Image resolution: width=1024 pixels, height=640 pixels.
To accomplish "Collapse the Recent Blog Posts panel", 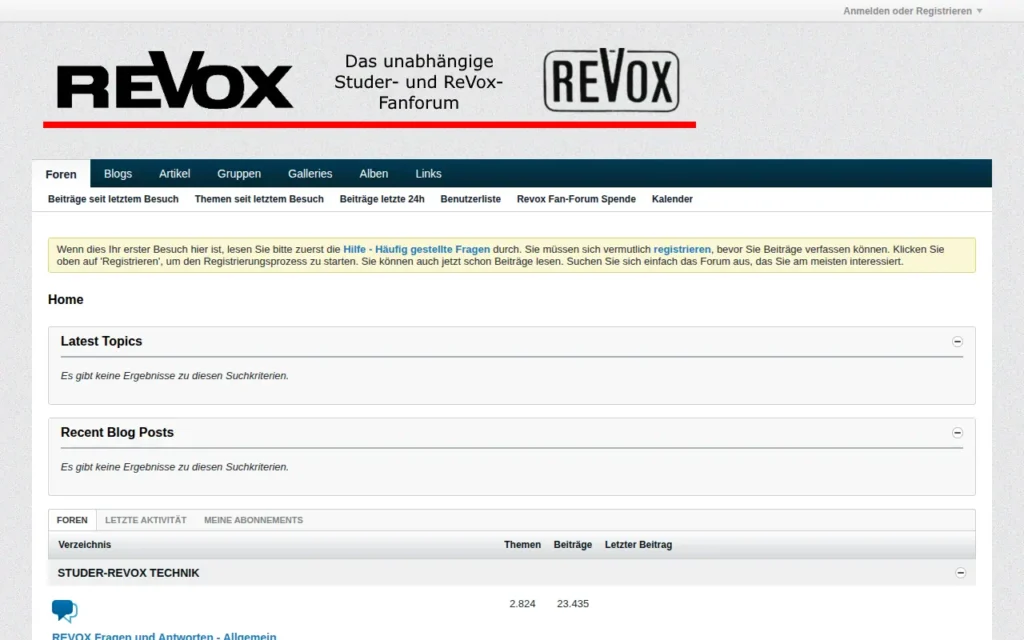I will pyautogui.click(x=957, y=433).
